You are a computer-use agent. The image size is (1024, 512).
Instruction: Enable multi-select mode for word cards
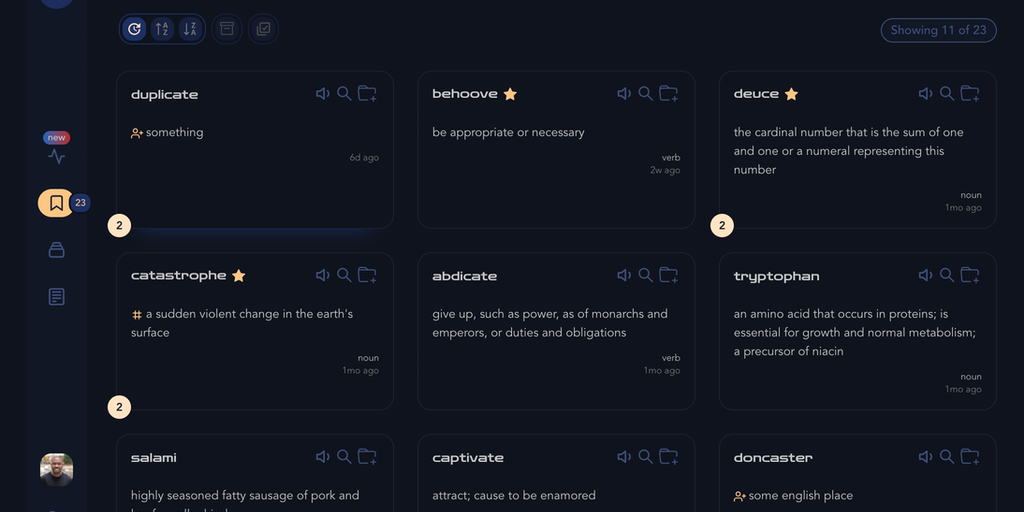pyautogui.click(x=263, y=30)
